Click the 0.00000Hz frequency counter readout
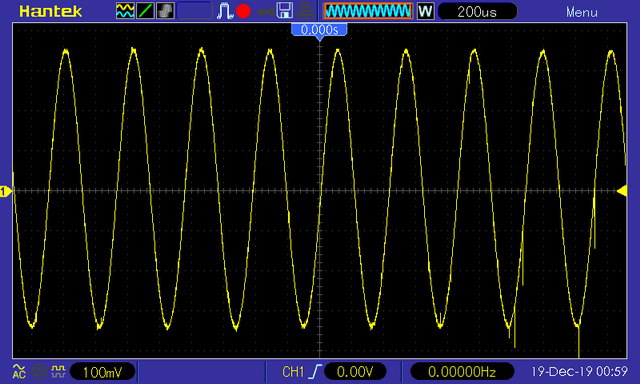 (x=462, y=372)
